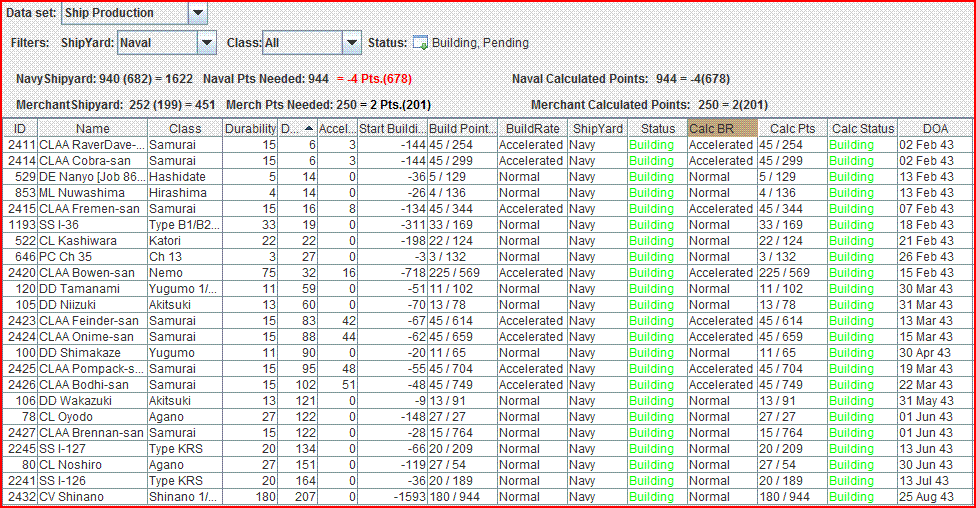The image size is (976, 508).
Task: Open the Status filter selector icon
Action: click(421, 43)
